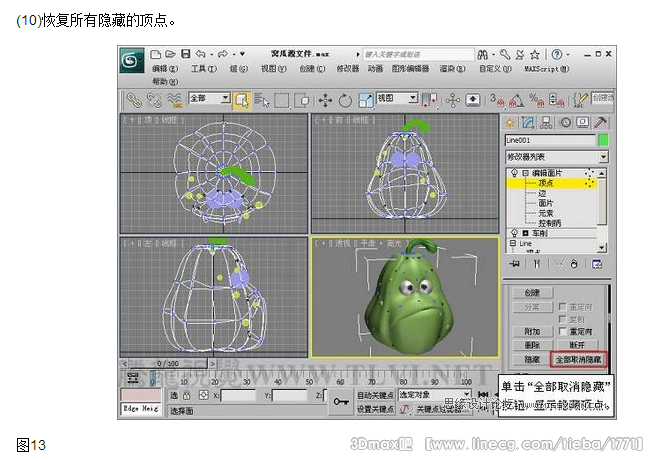Select the Select and Scale tool
Screen dimensions: 672x461
[x=366, y=101]
